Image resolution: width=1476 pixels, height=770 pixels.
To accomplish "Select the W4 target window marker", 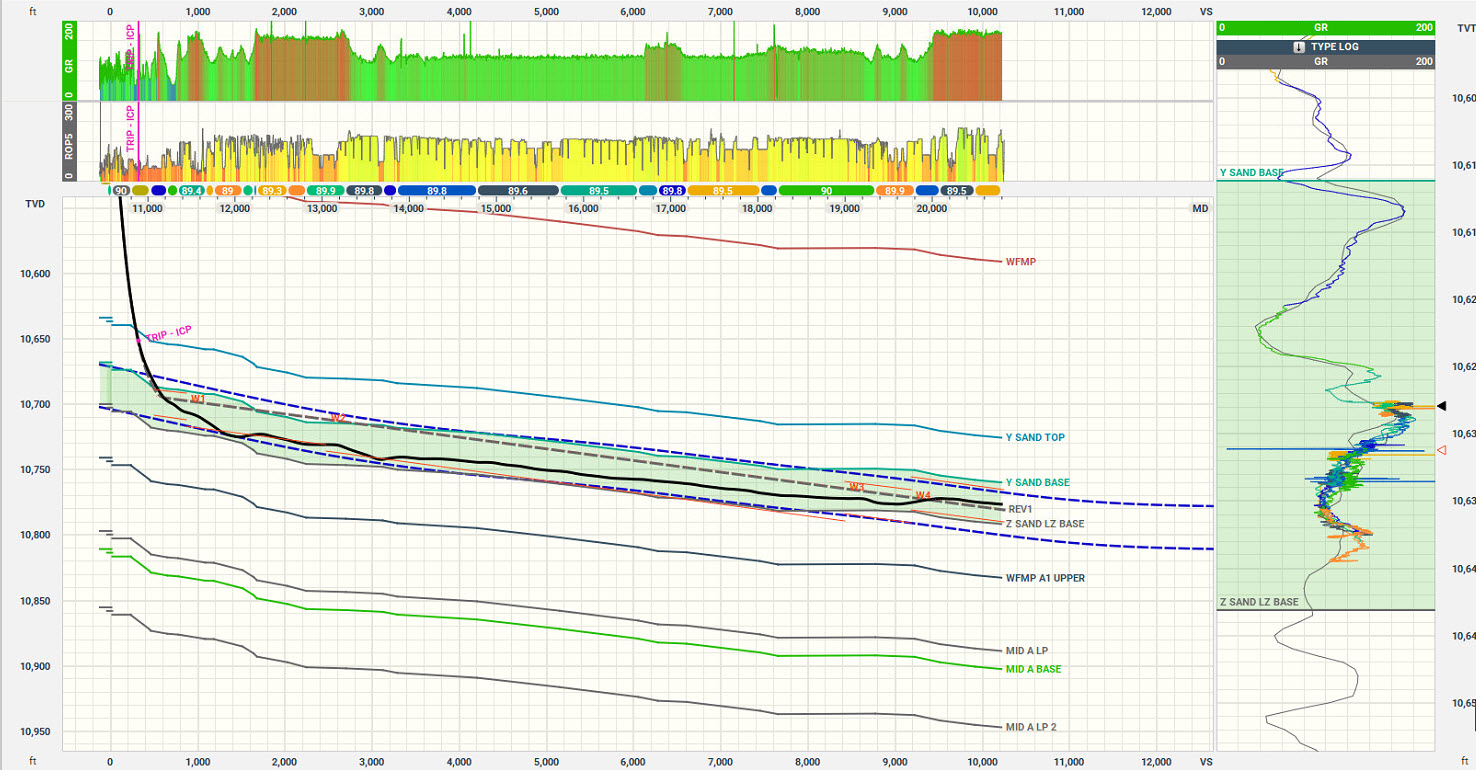I will point(922,495).
